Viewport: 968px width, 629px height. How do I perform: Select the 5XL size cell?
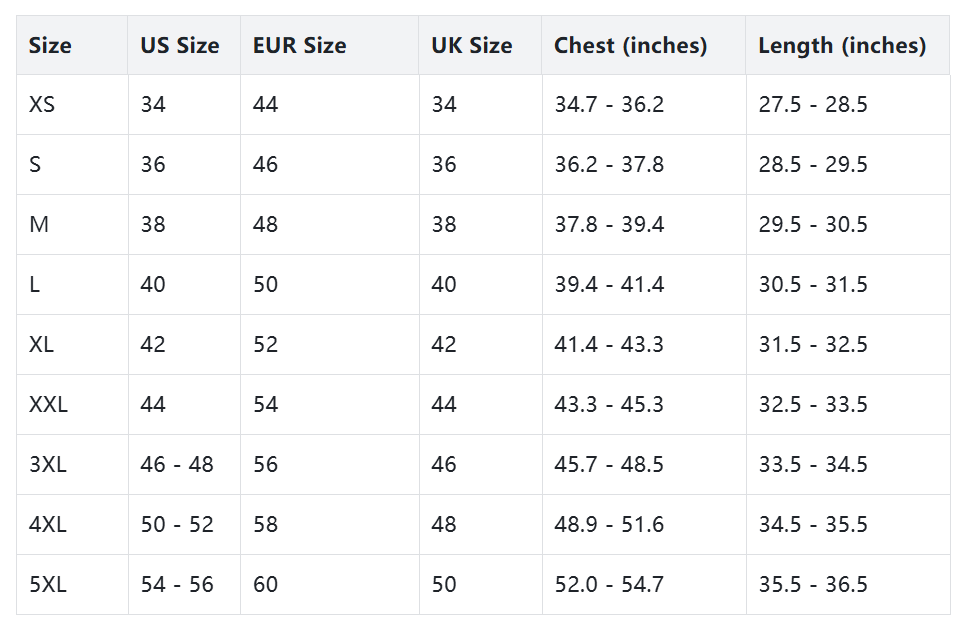47,585
